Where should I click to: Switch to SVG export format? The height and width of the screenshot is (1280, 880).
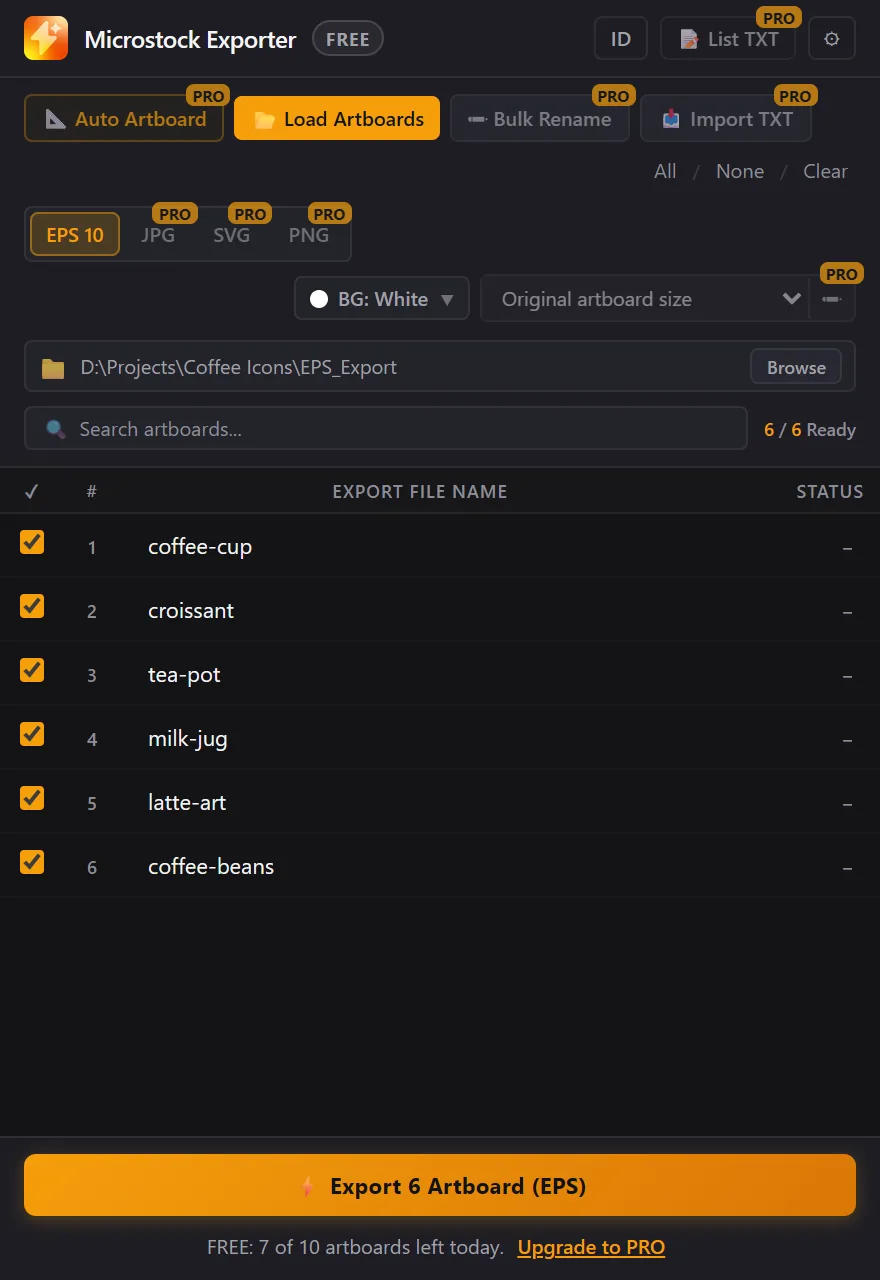(x=231, y=235)
